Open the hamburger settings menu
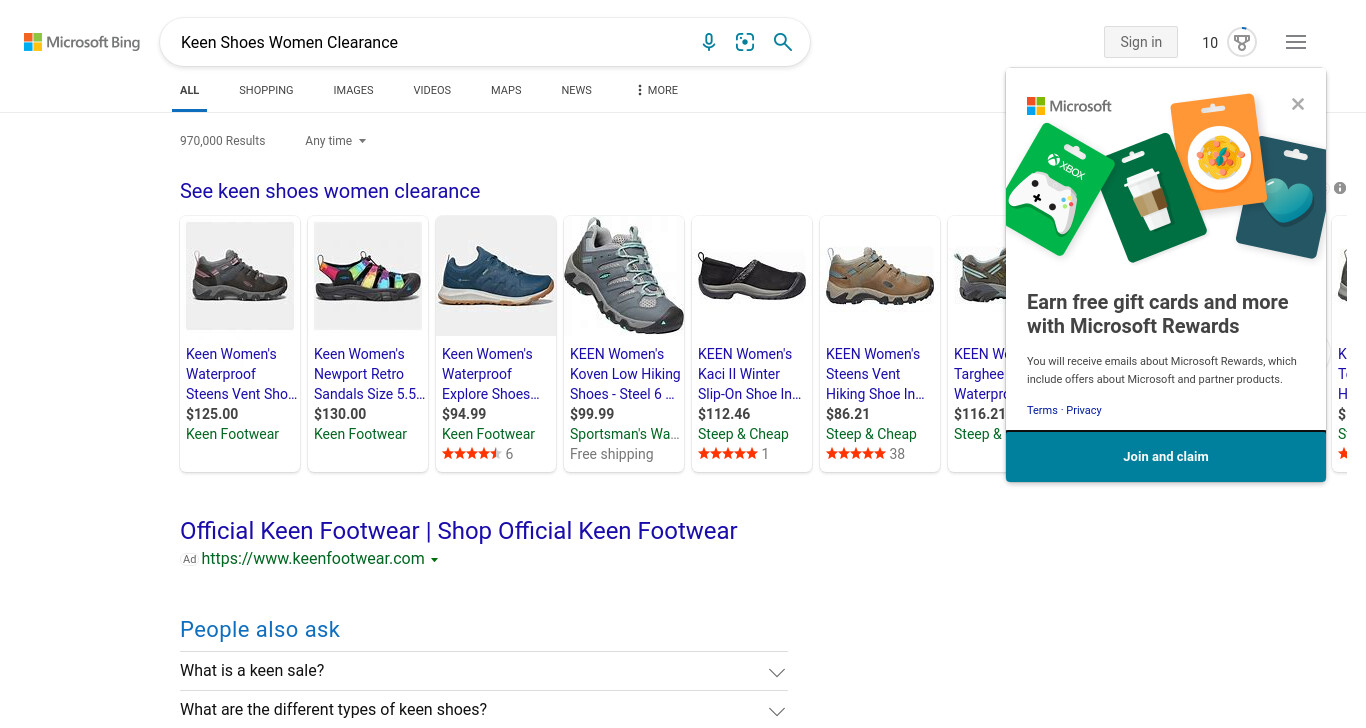Image resolution: width=1366 pixels, height=728 pixels. click(x=1296, y=42)
